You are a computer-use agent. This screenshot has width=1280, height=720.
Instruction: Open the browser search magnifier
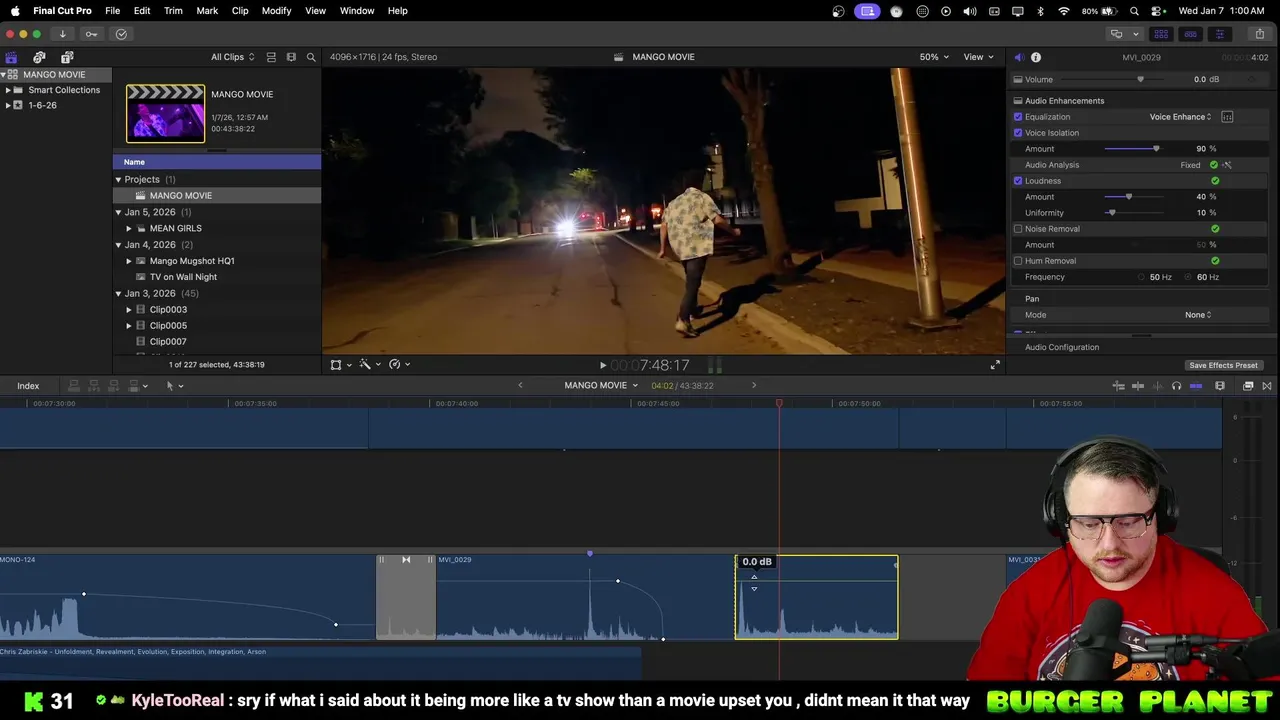[311, 57]
